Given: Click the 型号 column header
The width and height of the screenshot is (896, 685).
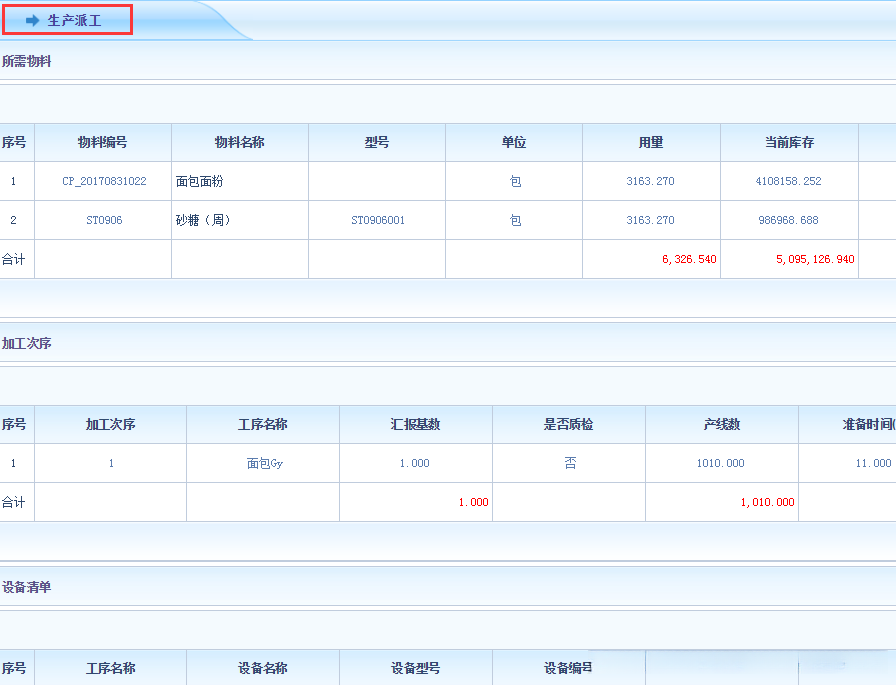Looking at the screenshot, I should click(377, 142).
